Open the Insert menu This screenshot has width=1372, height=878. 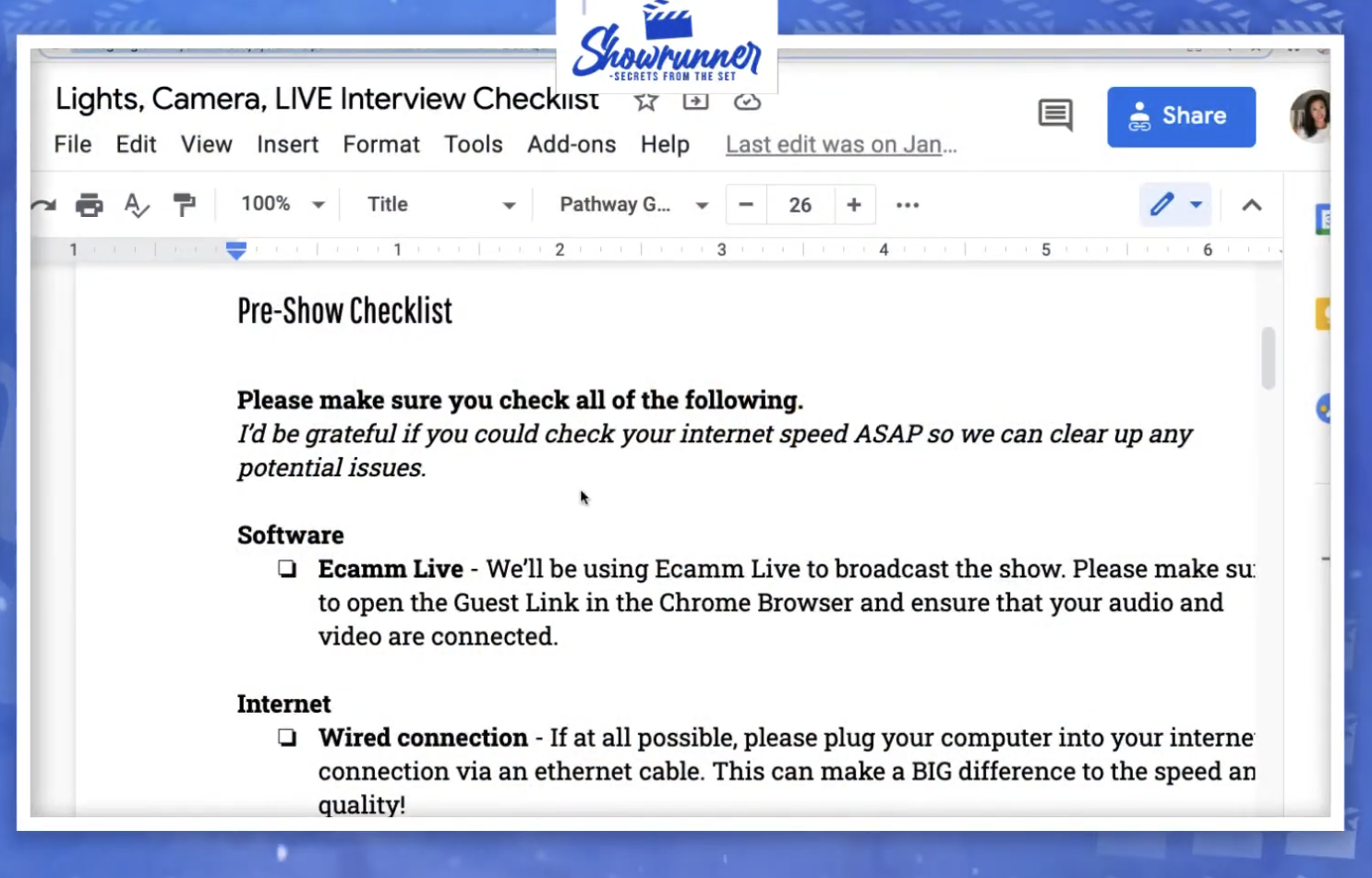coord(287,144)
